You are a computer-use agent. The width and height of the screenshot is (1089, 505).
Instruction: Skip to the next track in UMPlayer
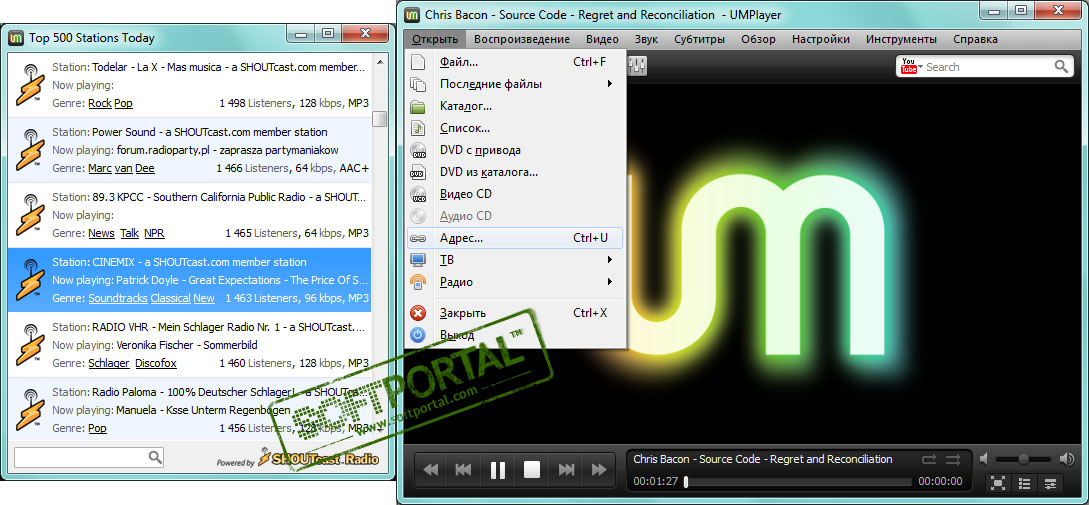566,470
